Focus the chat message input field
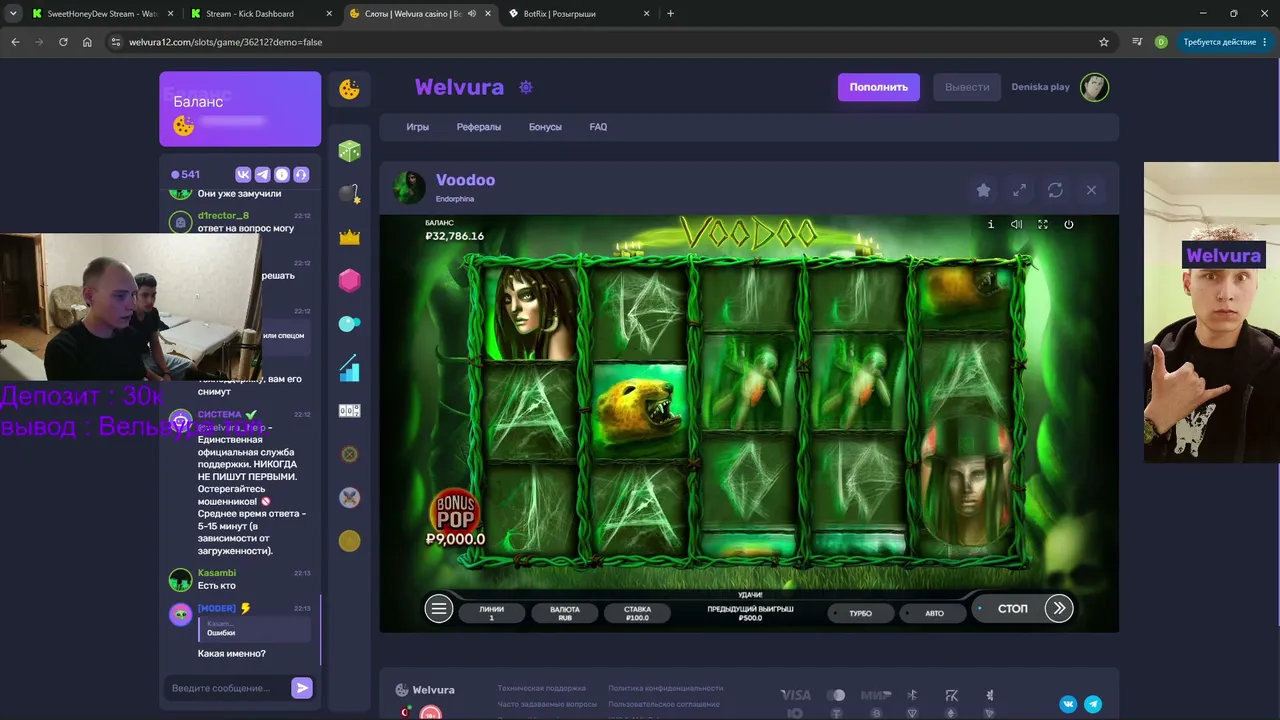 [x=227, y=688]
